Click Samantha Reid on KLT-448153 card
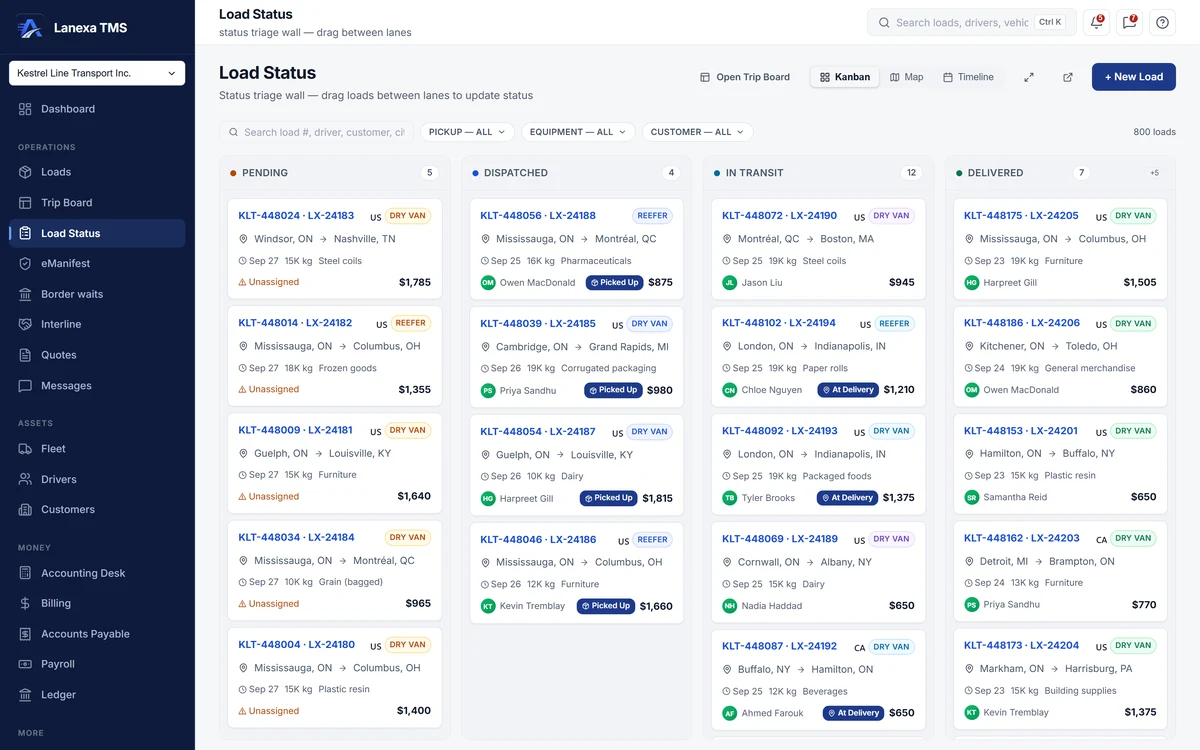Image resolution: width=1200 pixels, height=750 pixels. 1015,497
